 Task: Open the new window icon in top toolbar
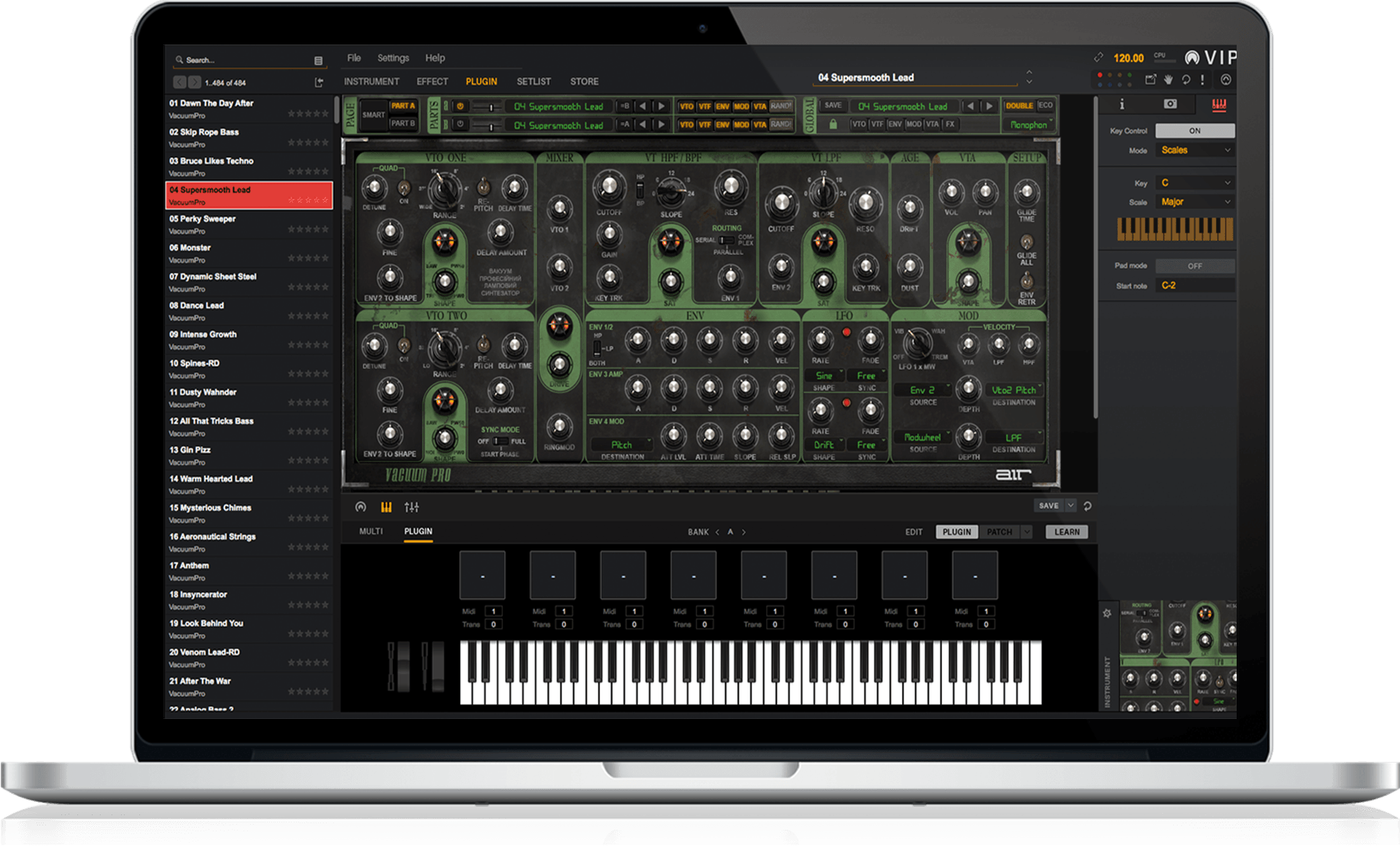tap(1151, 79)
